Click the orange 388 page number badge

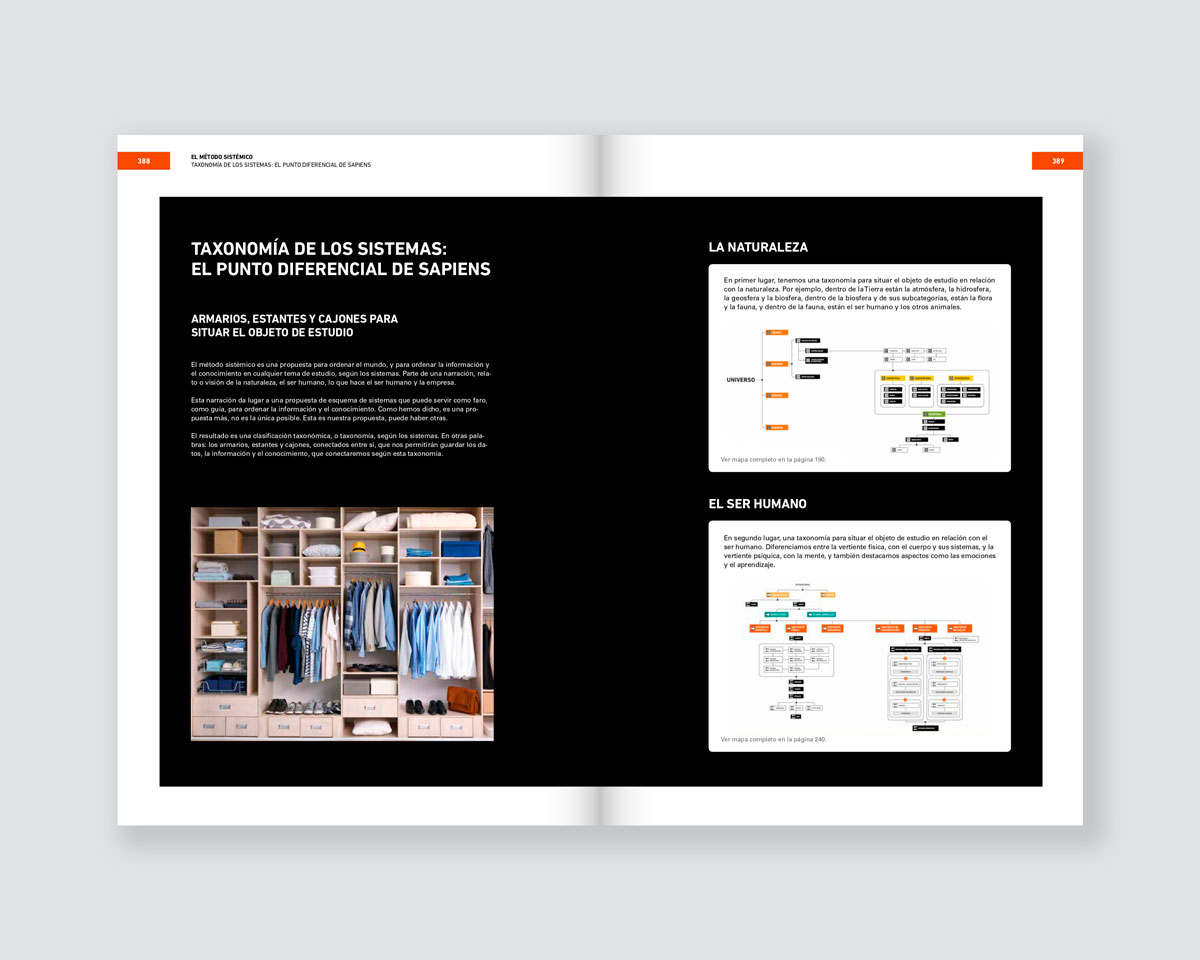(x=144, y=161)
